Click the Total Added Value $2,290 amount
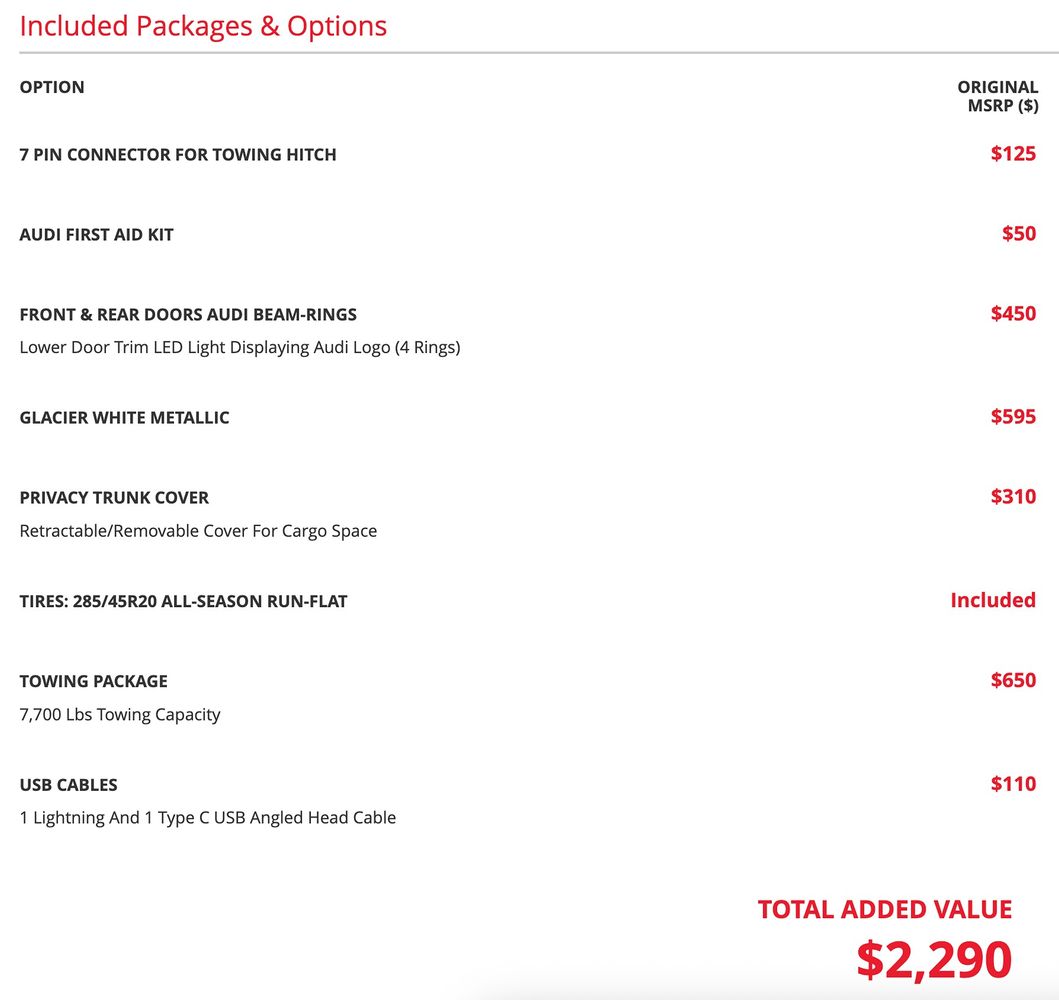 (x=934, y=959)
